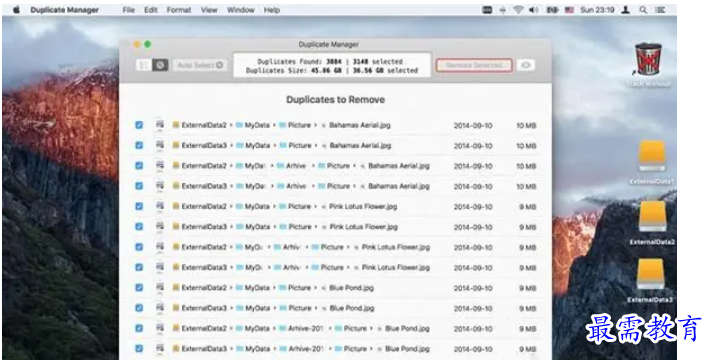Open the Duplicate Manager app menu
The image size is (710, 360).
(64, 10)
